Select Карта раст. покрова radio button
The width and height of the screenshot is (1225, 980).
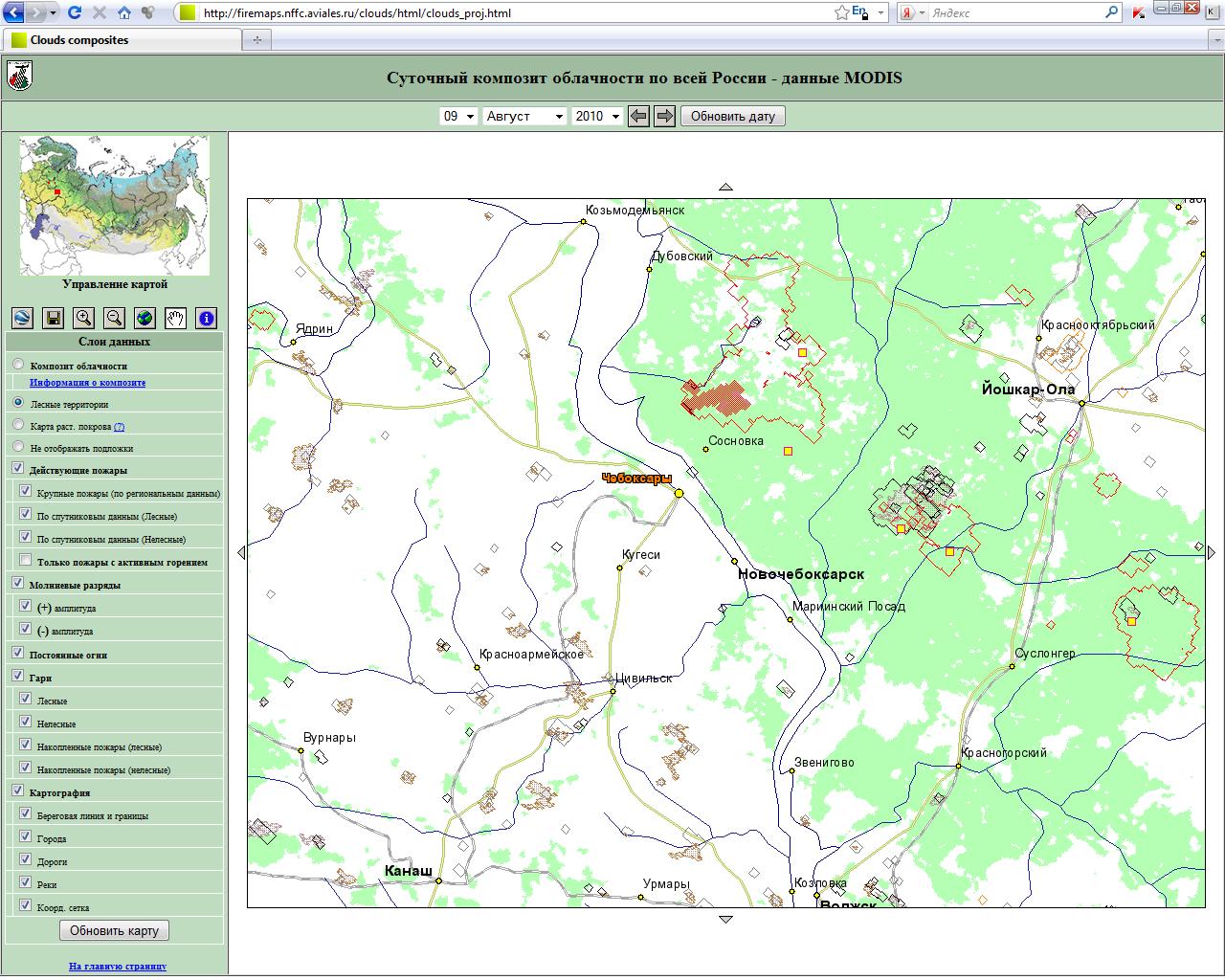pos(18,425)
